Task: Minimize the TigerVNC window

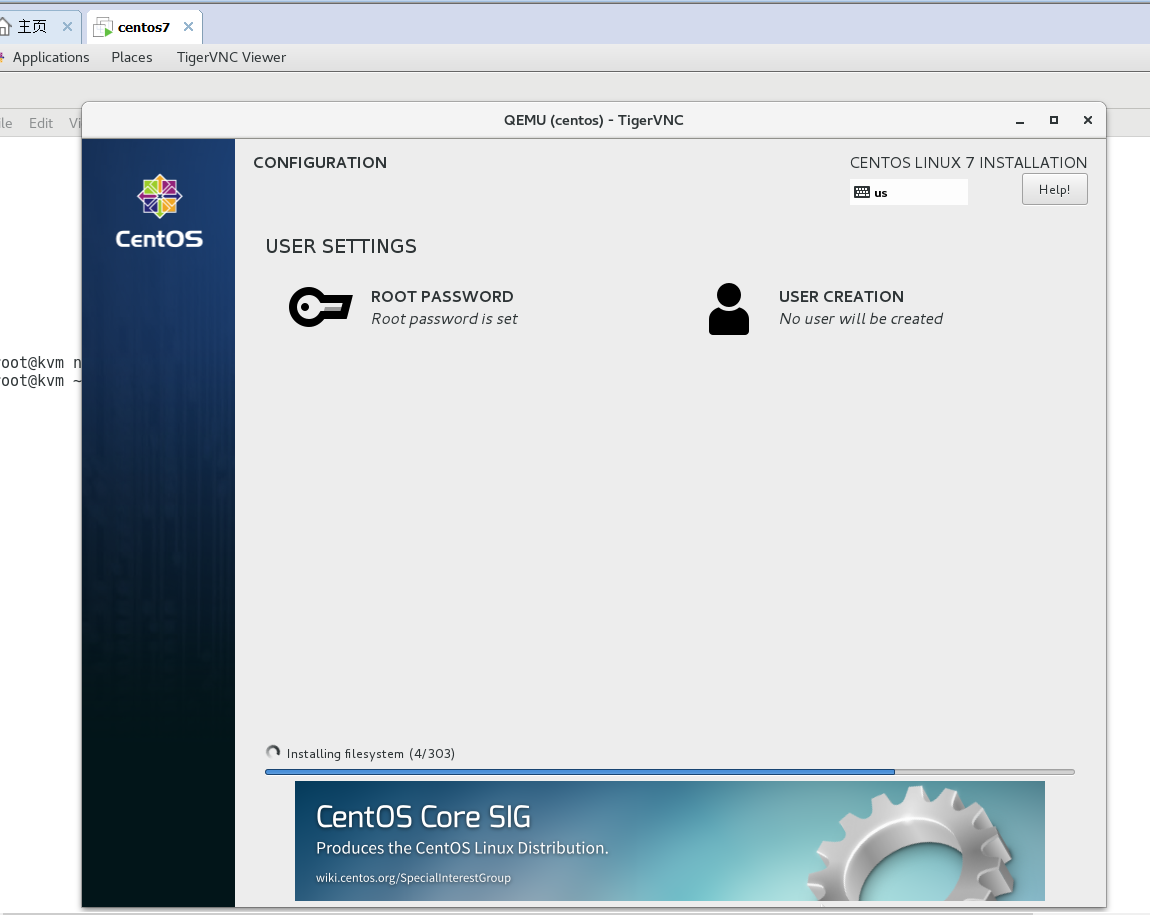Action: (x=1019, y=120)
